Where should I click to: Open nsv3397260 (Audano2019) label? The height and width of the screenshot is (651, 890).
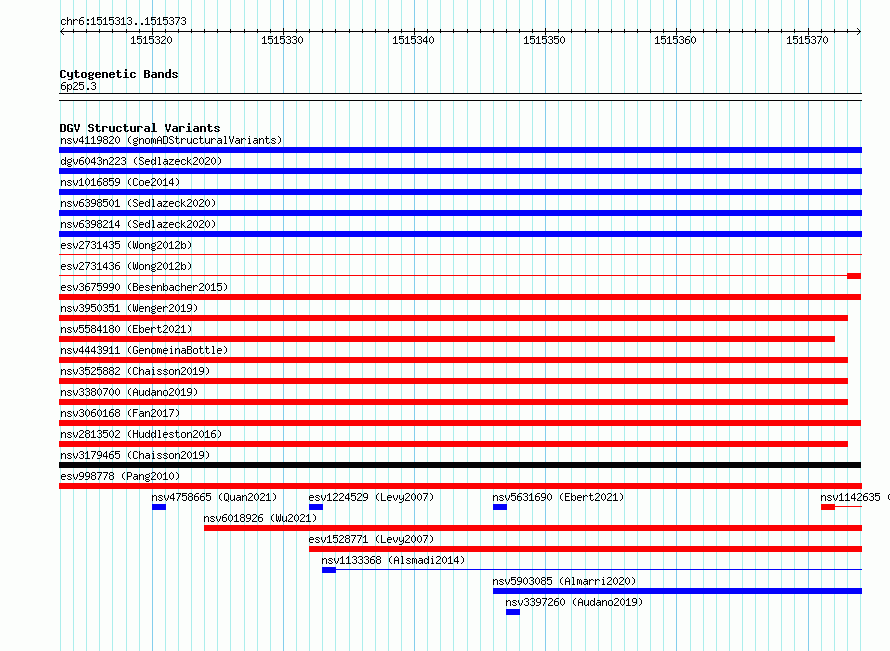pyautogui.click(x=574, y=602)
